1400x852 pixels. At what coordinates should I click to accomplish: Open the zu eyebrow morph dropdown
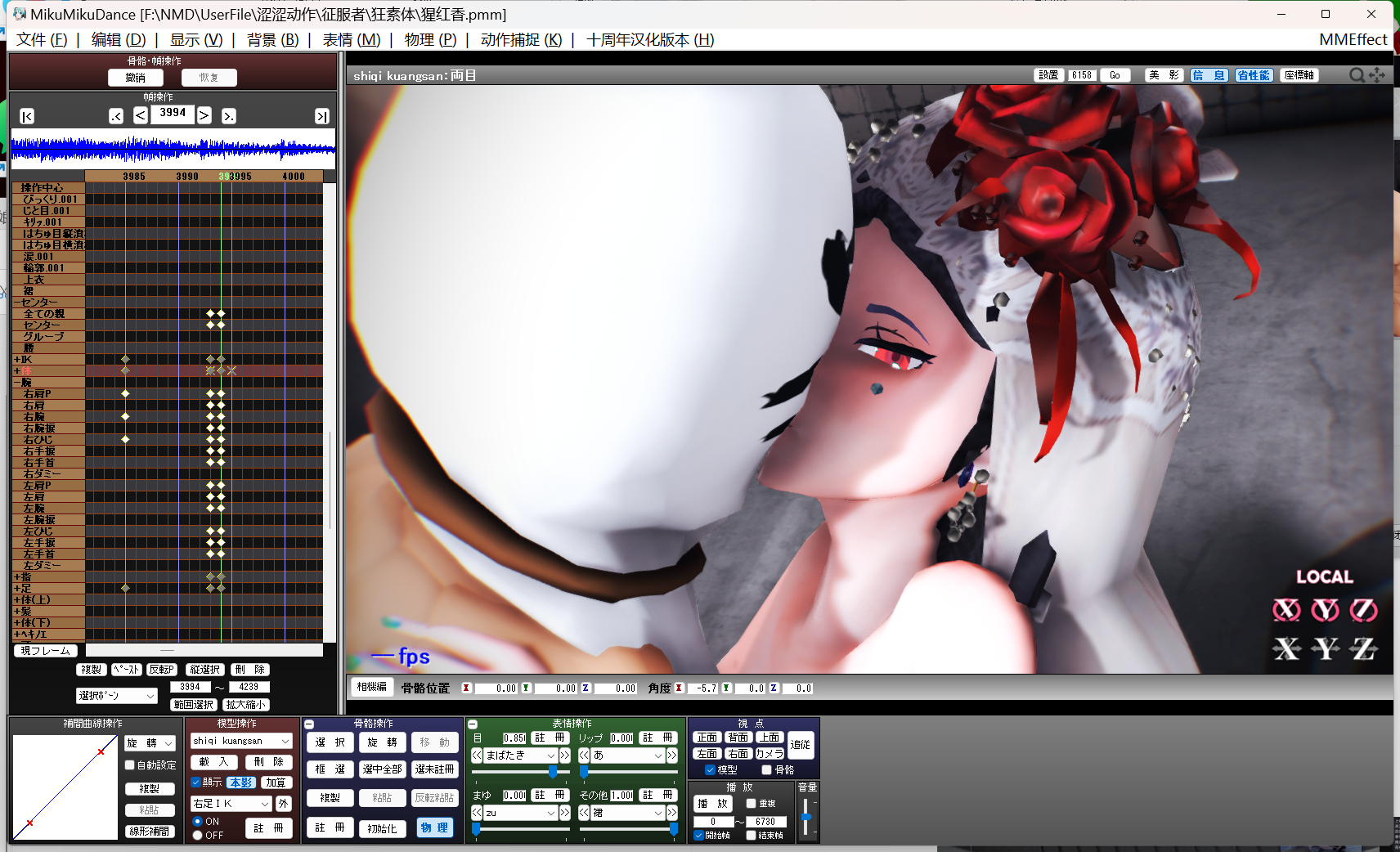point(520,813)
